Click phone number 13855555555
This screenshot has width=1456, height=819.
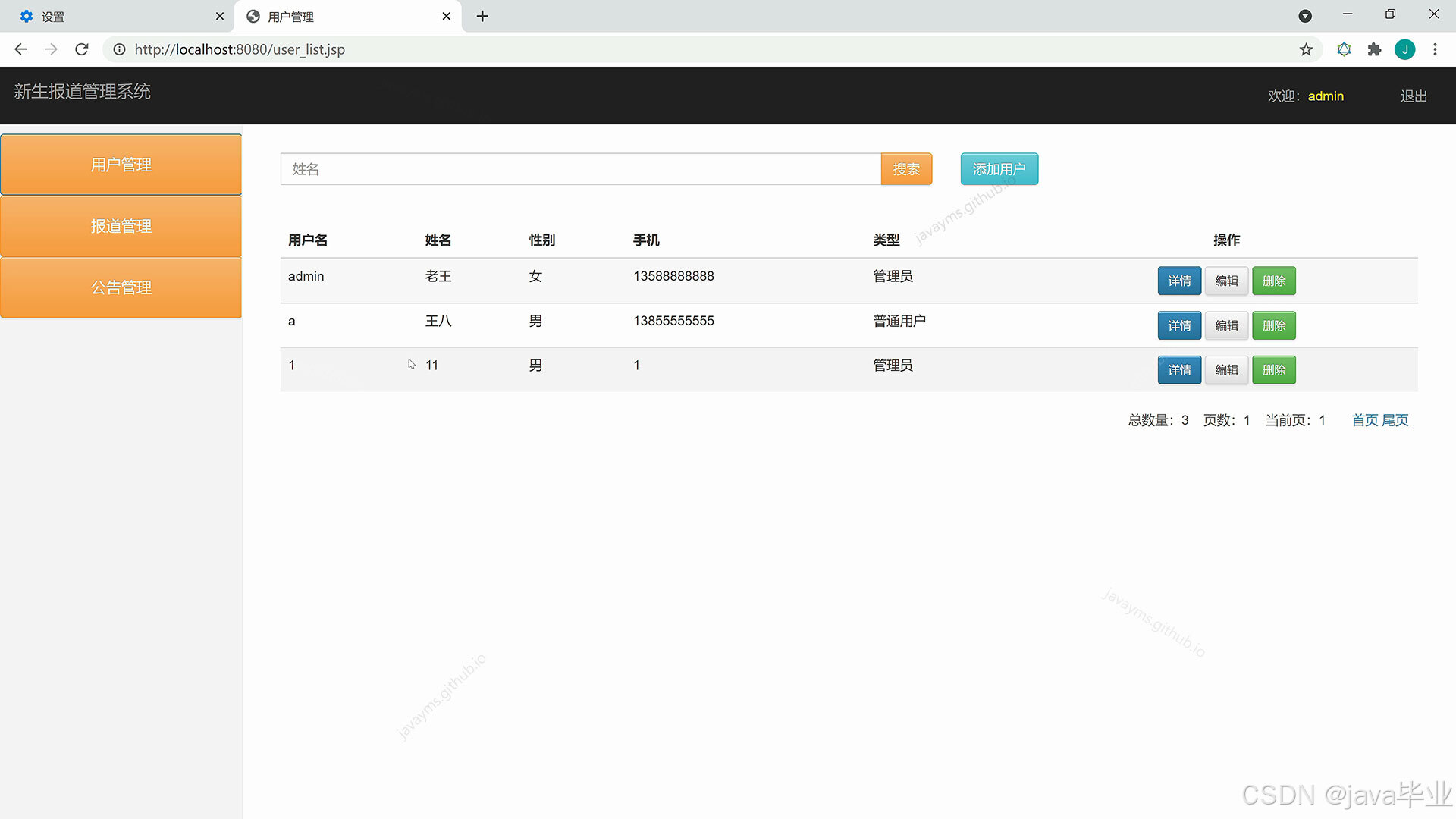673,321
